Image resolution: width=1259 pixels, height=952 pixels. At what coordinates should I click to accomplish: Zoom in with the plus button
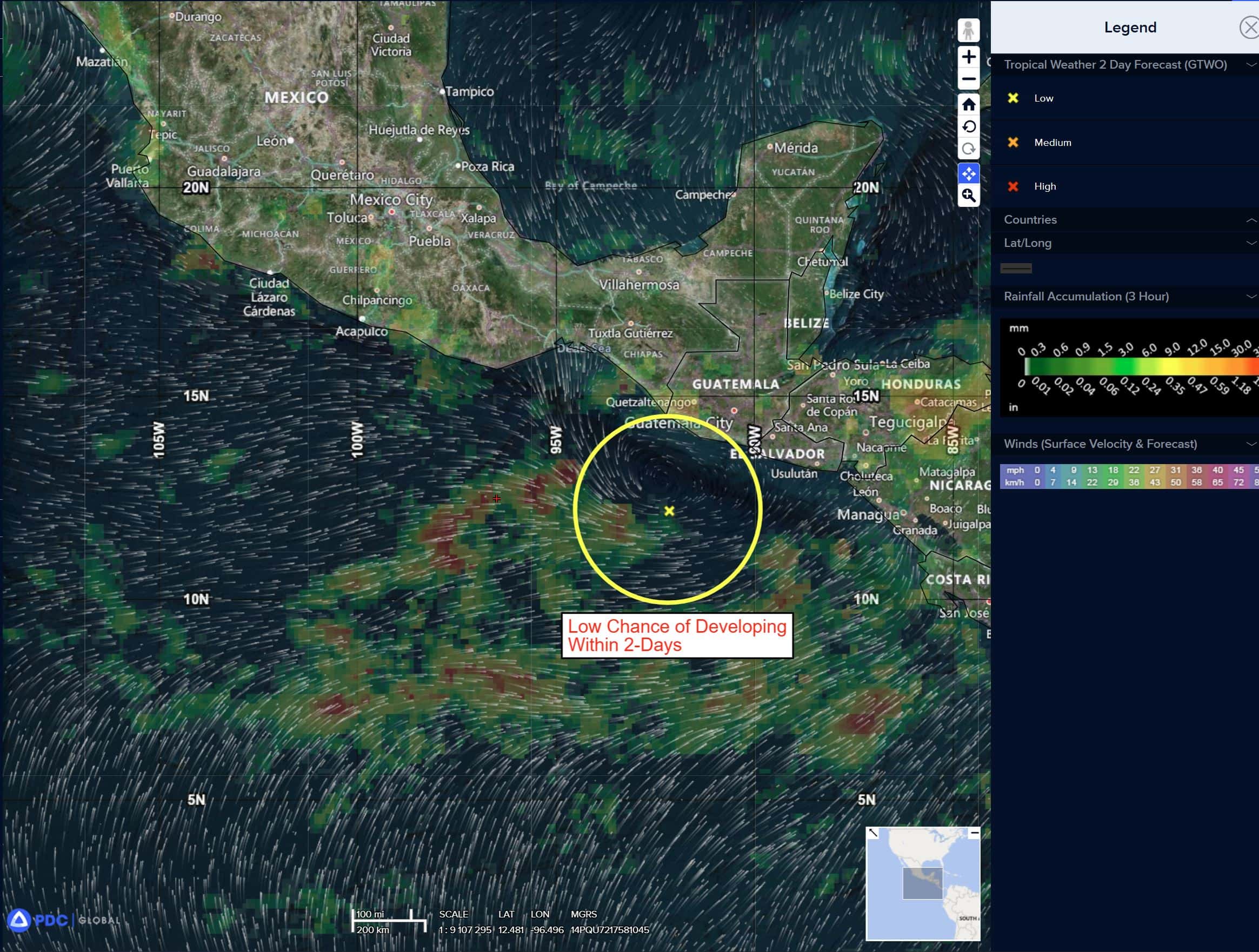(x=968, y=57)
